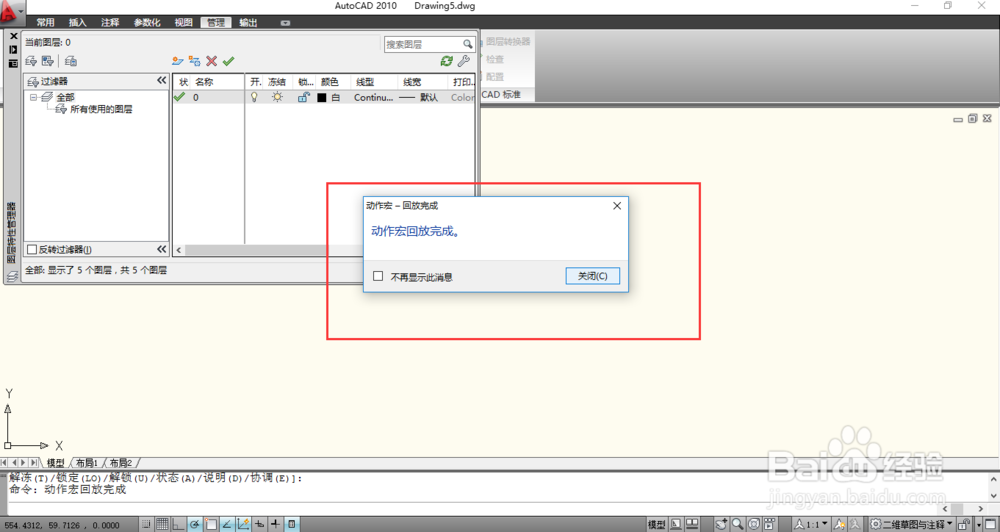The image size is (1000, 532).
Task: Toggle Quick Properties in status bar
Action: (291, 524)
